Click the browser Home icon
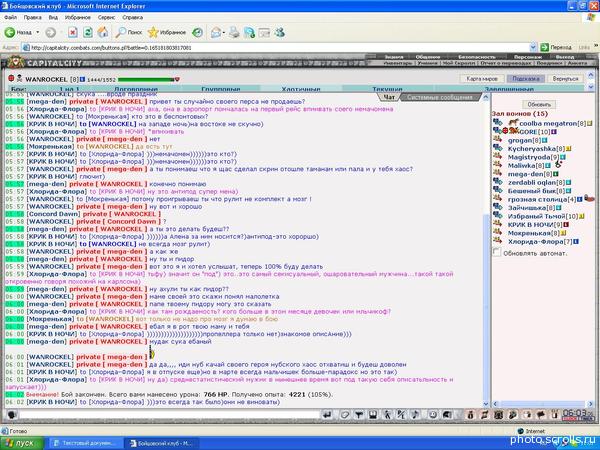 click(103, 33)
